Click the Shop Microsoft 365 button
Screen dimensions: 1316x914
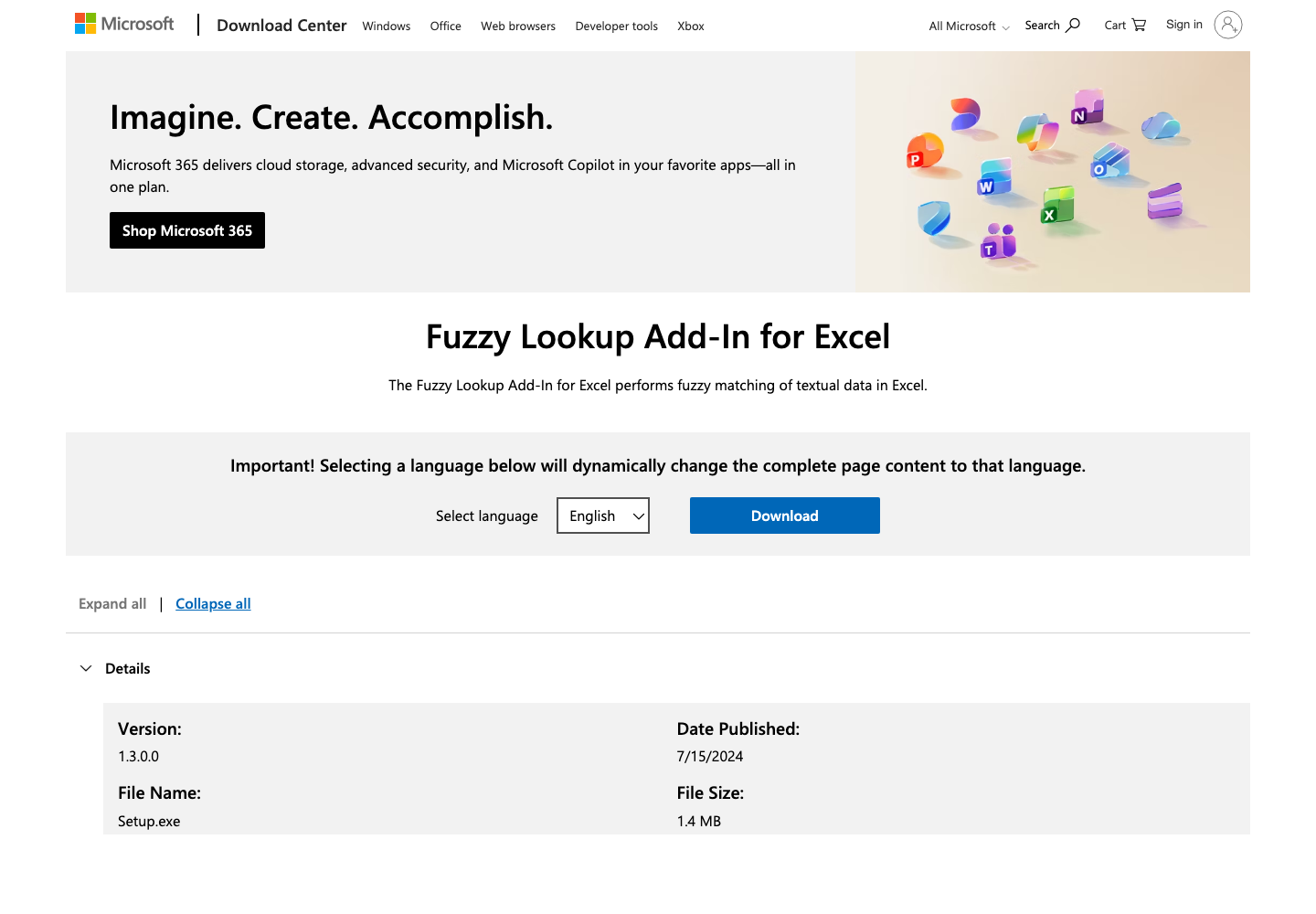pyautogui.click(x=187, y=230)
